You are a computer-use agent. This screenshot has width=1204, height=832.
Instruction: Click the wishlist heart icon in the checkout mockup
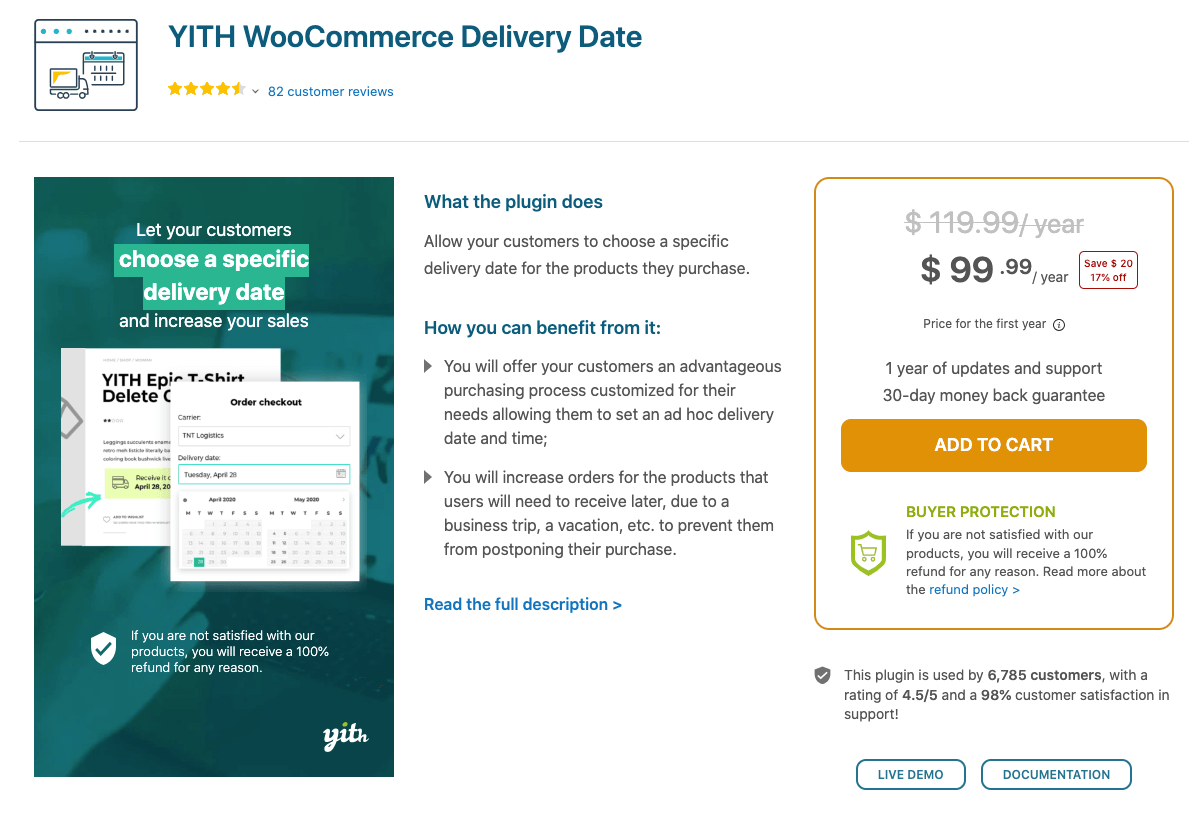[x=106, y=518]
